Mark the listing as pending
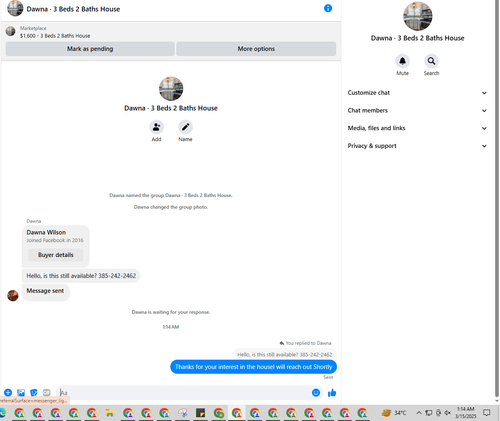The height and width of the screenshot is (421, 500). [x=90, y=49]
